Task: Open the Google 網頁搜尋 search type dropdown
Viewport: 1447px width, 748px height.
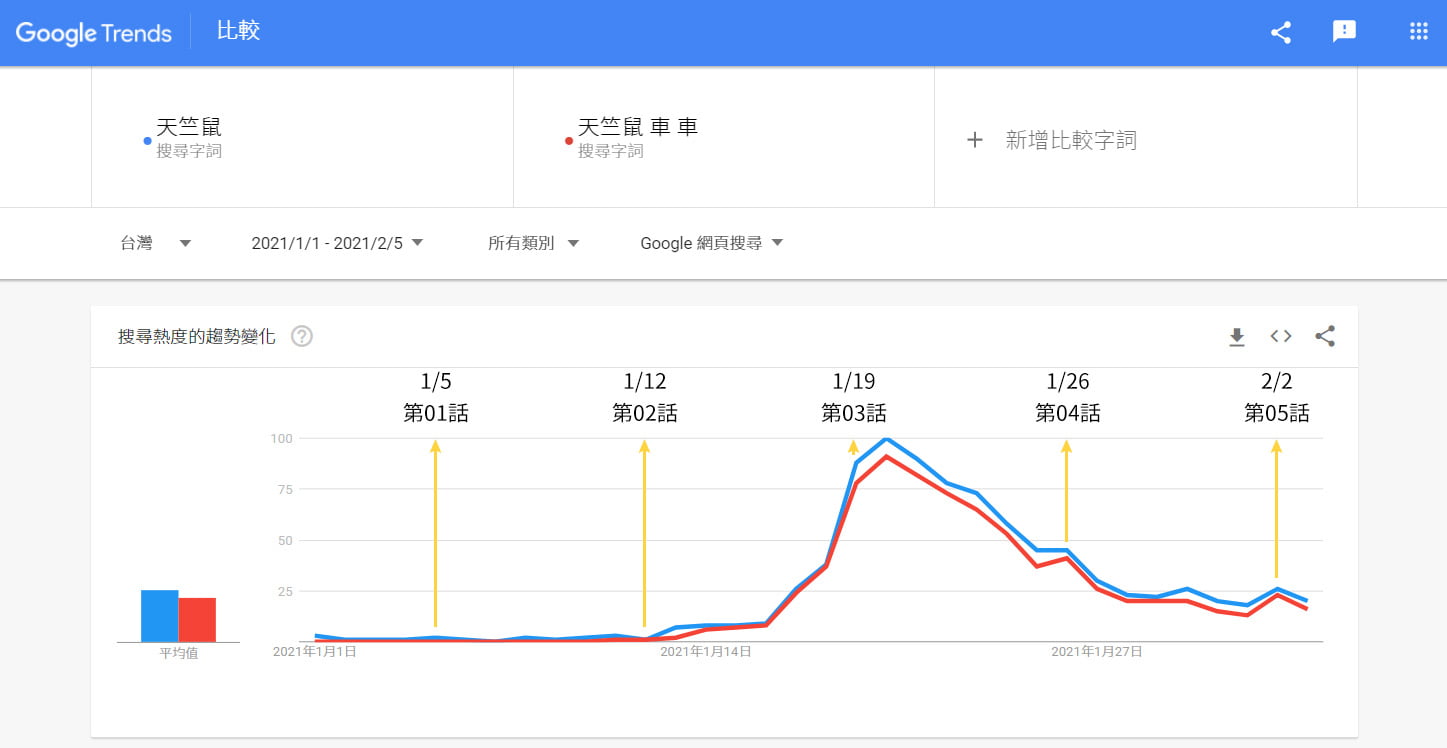Action: click(710, 242)
